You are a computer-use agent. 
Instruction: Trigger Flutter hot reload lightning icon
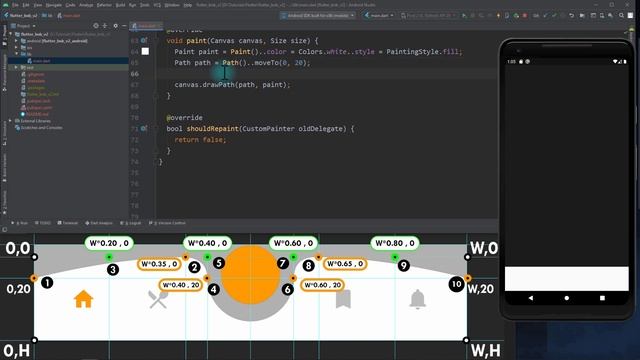[x=498, y=16]
